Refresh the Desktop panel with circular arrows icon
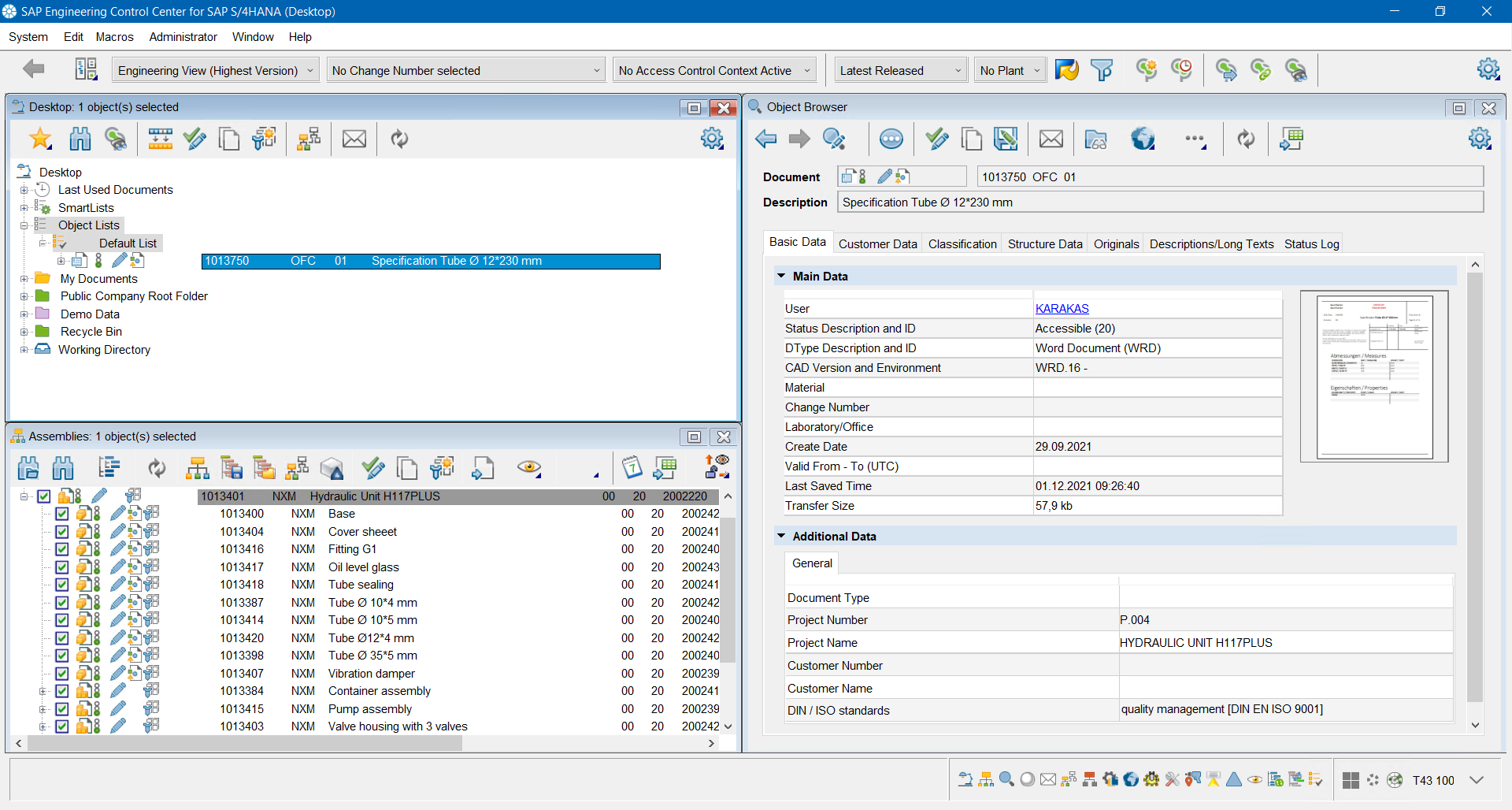This screenshot has height=810, width=1512. pos(399,139)
